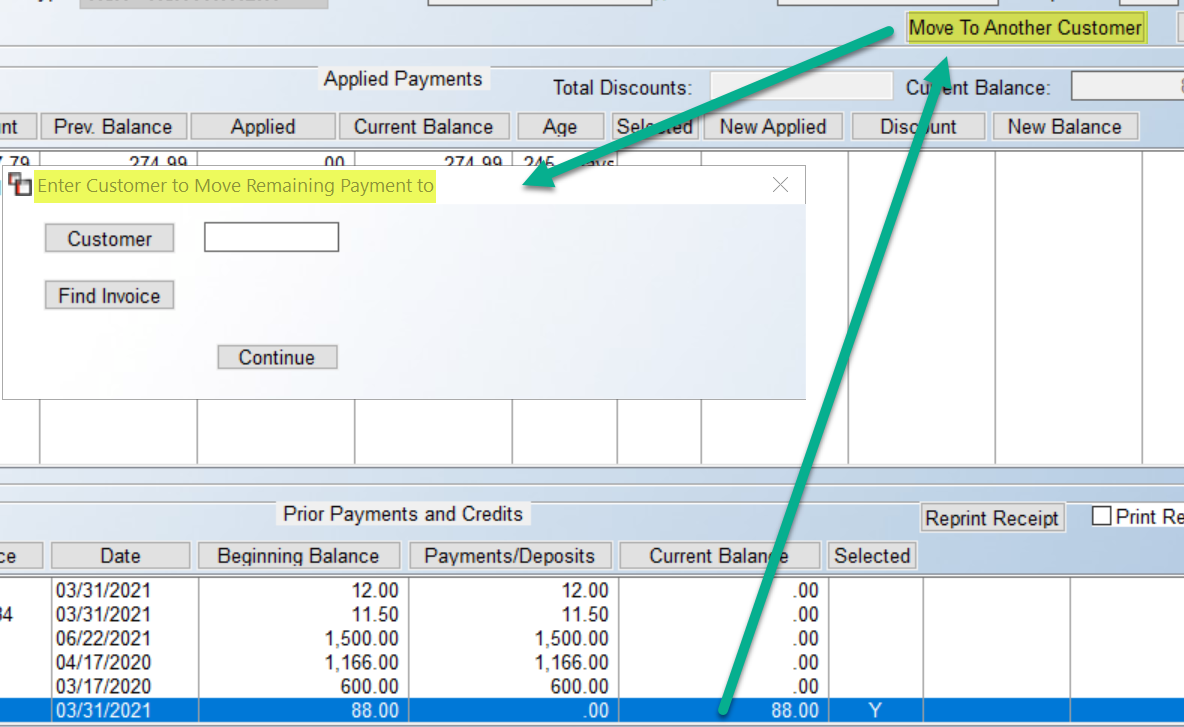
Task: Click the Age column header
Action: pyautogui.click(x=560, y=126)
